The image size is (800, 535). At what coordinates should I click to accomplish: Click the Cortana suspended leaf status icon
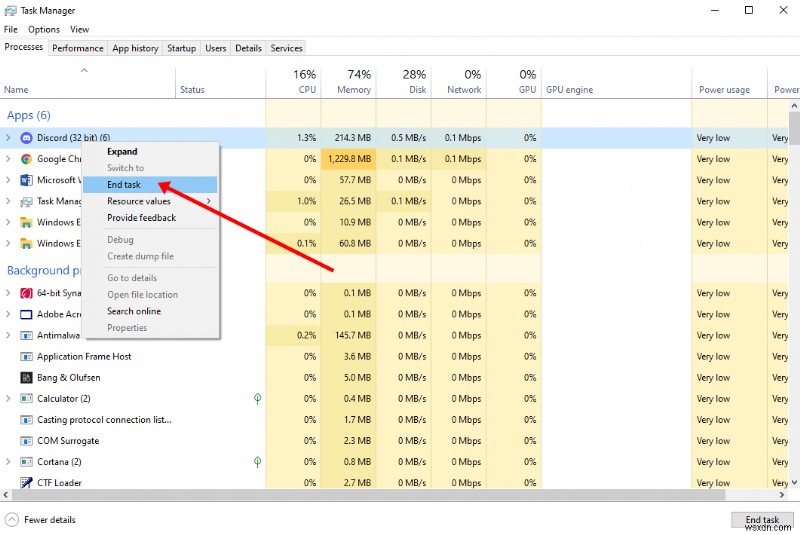(x=258, y=462)
